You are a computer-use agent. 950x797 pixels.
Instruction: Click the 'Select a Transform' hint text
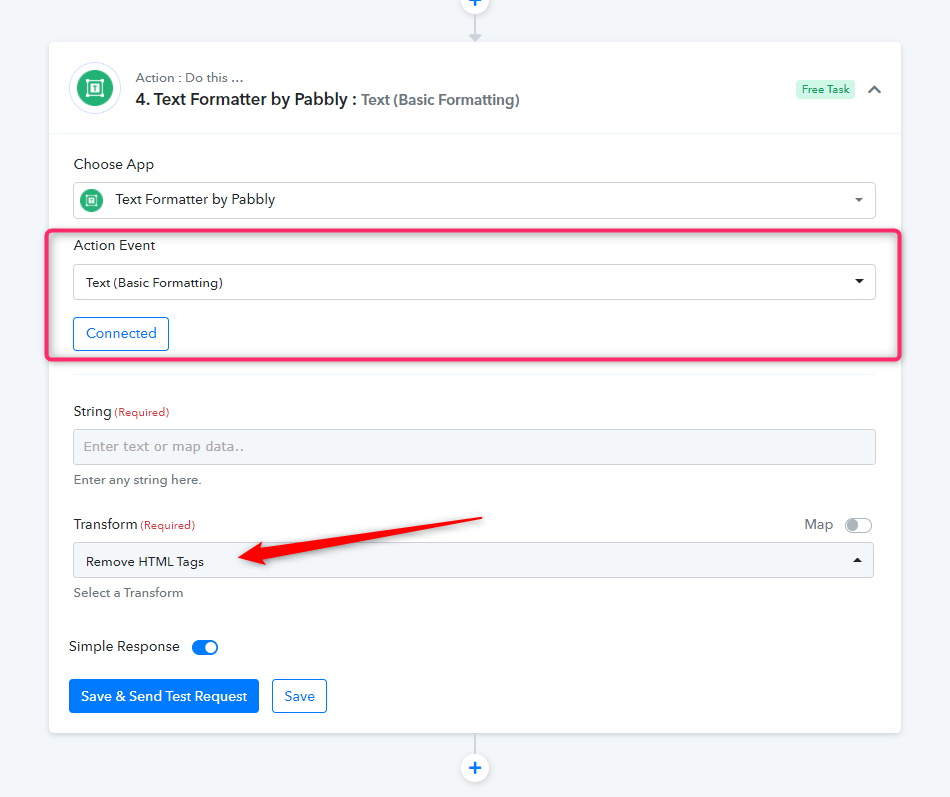point(128,593)
